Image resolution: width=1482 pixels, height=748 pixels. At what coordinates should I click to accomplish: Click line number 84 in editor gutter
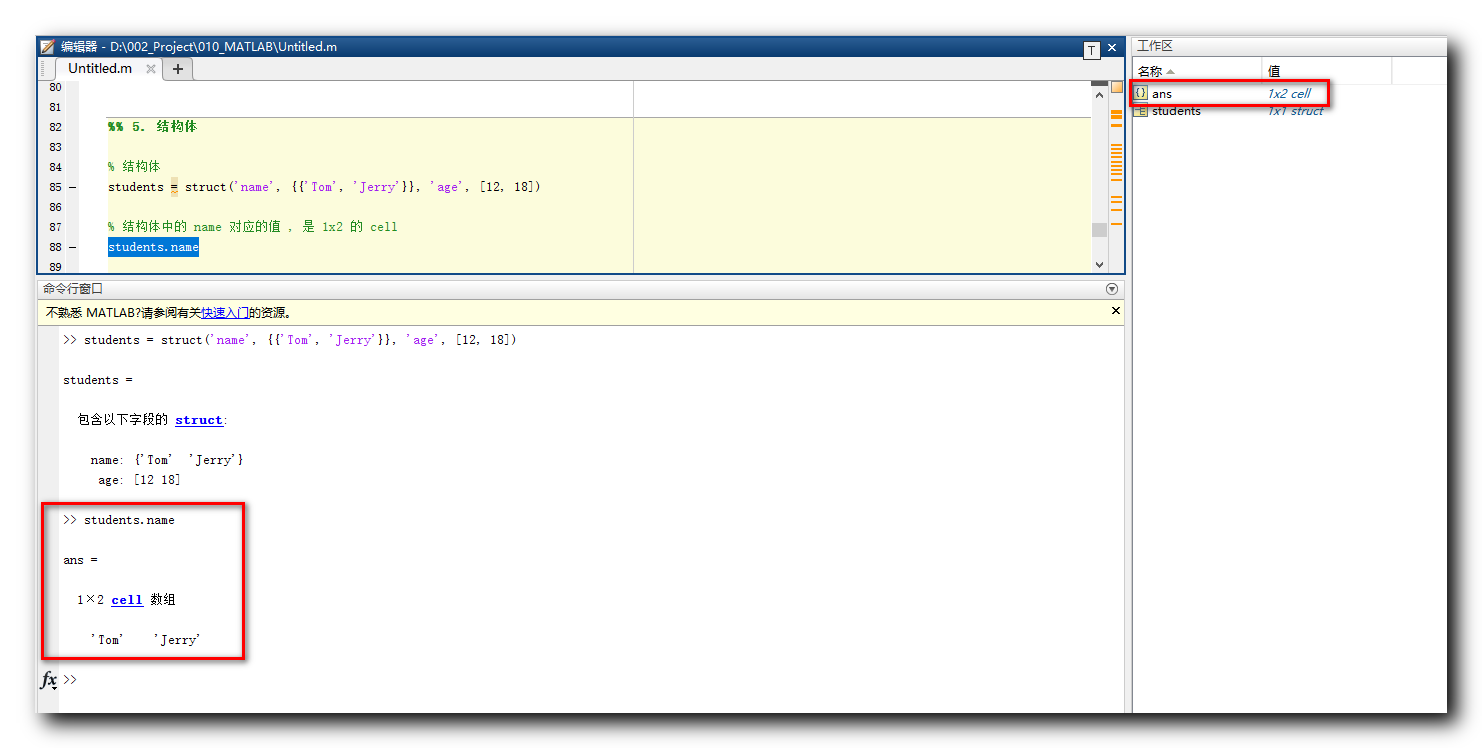point(55,167)
